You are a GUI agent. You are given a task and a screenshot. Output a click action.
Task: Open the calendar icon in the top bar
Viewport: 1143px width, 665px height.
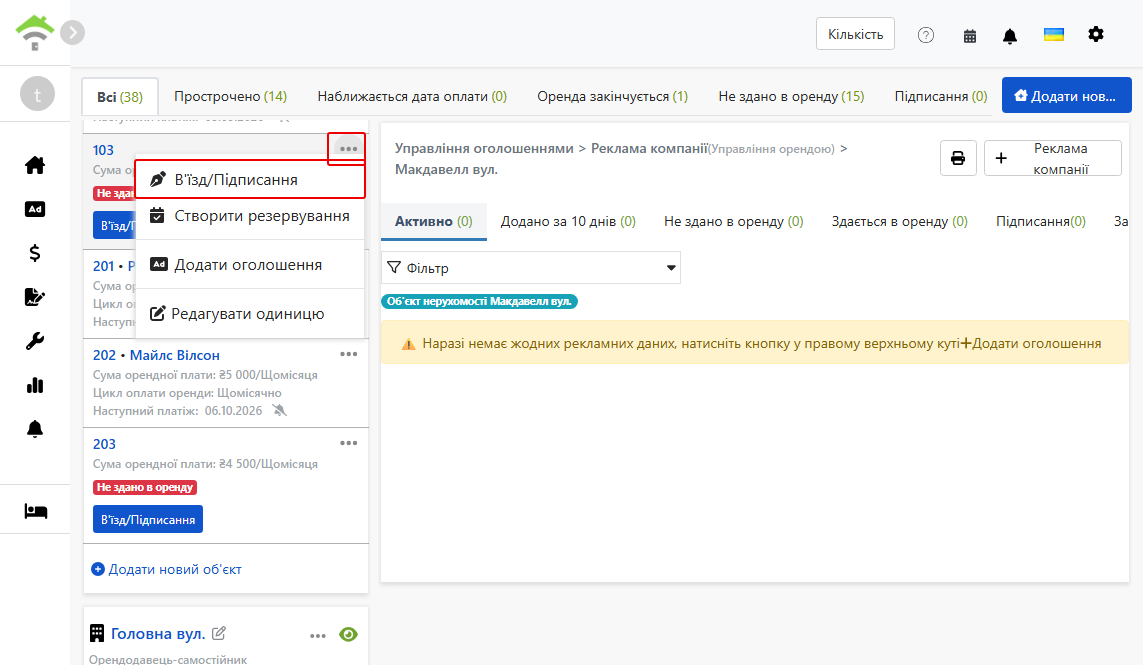970,36
